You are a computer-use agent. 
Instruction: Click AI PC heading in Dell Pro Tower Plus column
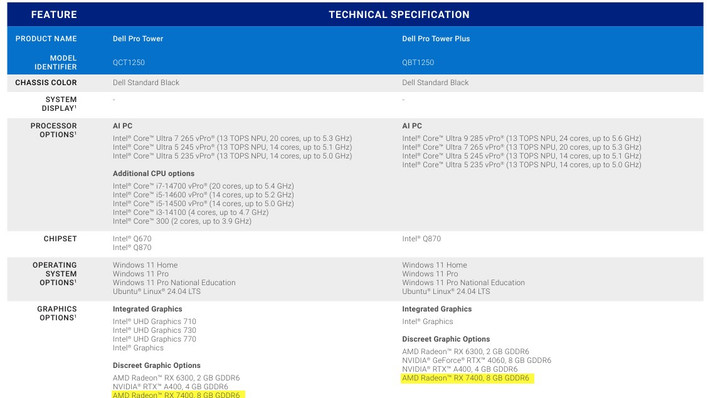point(412,126)
